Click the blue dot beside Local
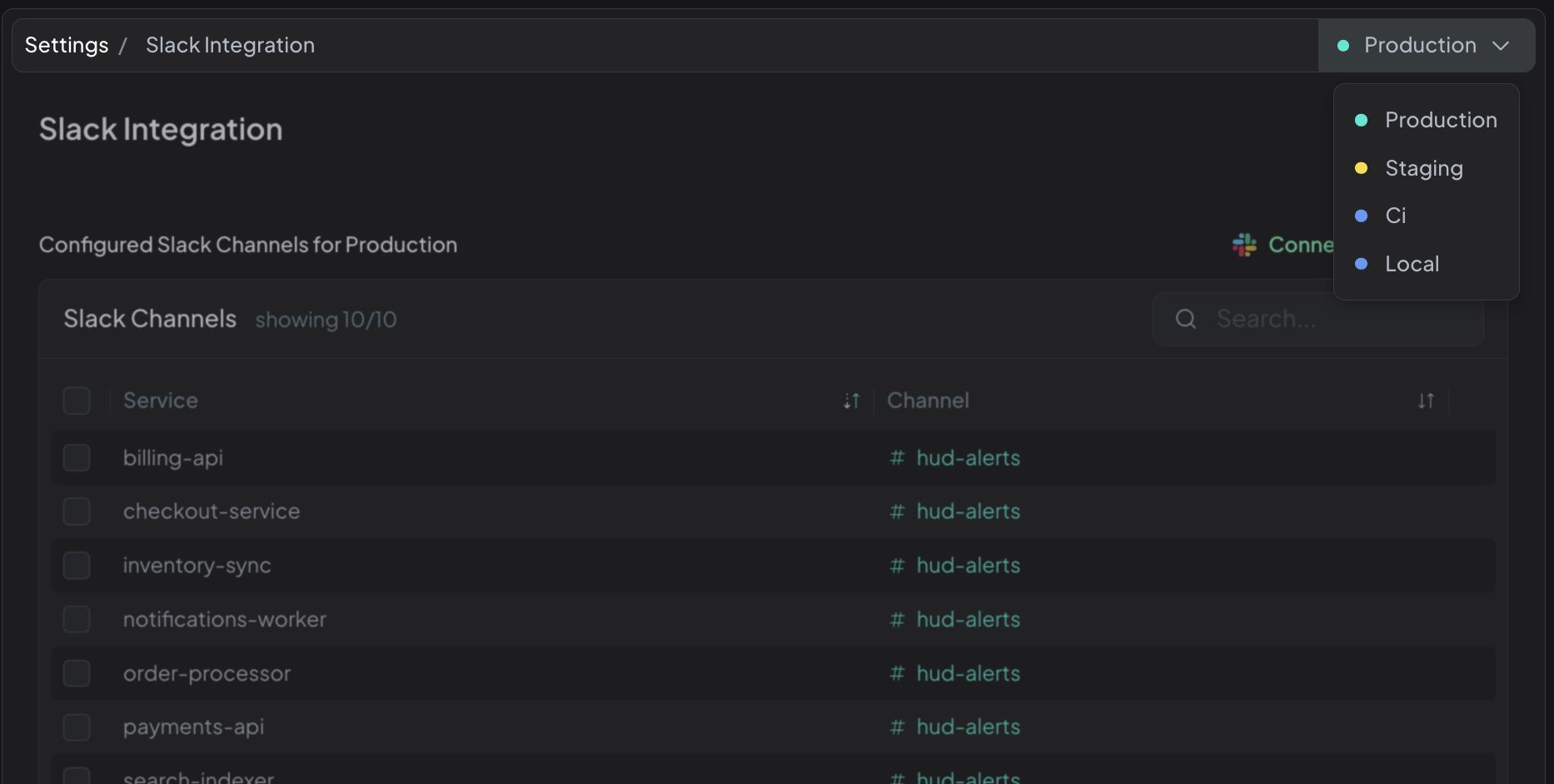The height and width of the screenshot is (784, 1554). coord(1362,264)
